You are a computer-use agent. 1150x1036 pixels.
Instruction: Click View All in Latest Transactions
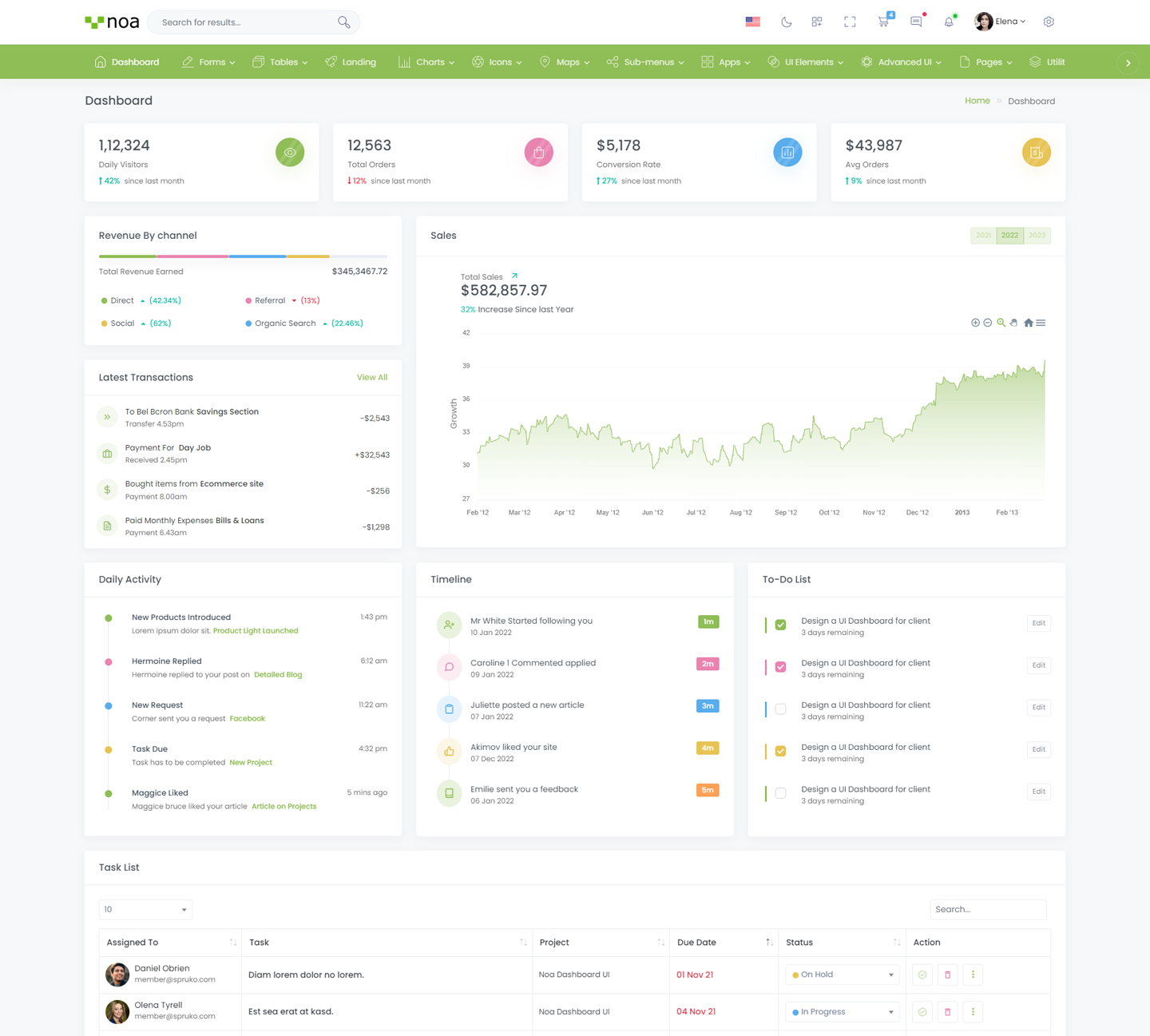[371, 378]
